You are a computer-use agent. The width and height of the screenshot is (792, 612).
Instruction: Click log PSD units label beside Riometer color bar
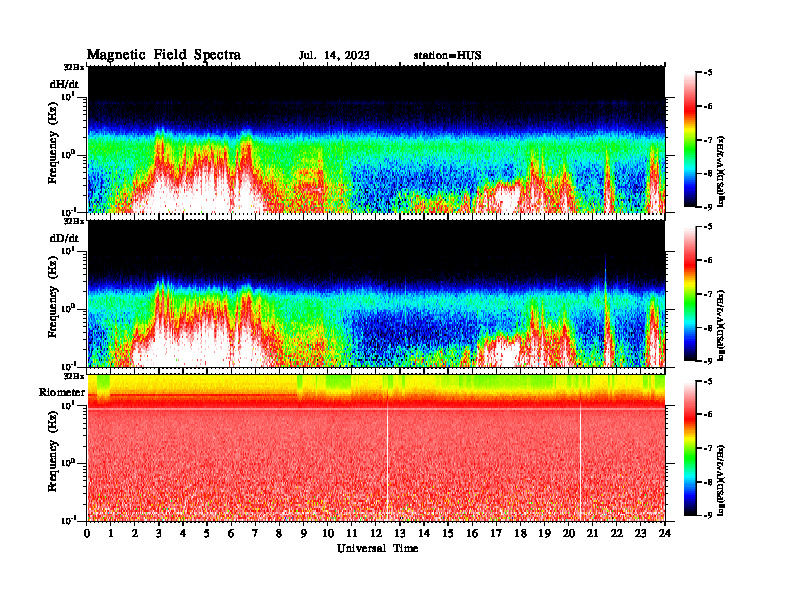point(721,480)
